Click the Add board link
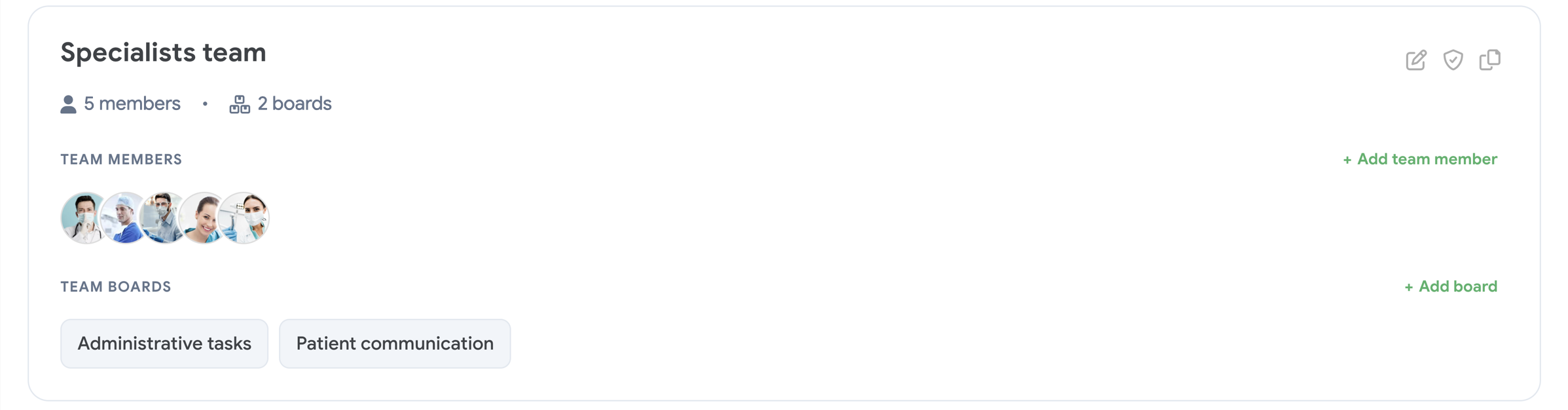This screenshot has height=410, width=1568. pyautogui.click(x=1450, y=286)
